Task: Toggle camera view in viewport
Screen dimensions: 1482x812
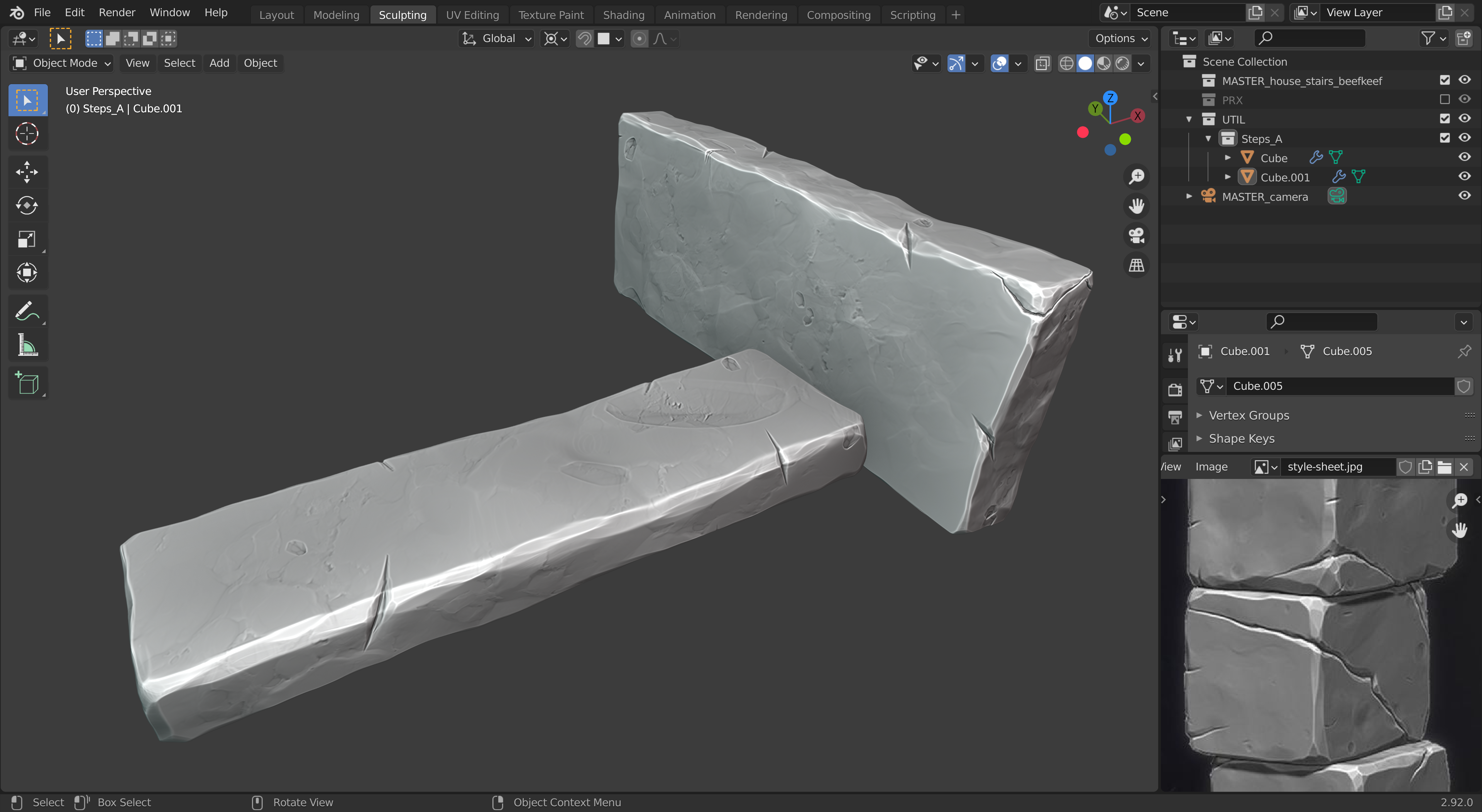Action: pos(1136,235)
